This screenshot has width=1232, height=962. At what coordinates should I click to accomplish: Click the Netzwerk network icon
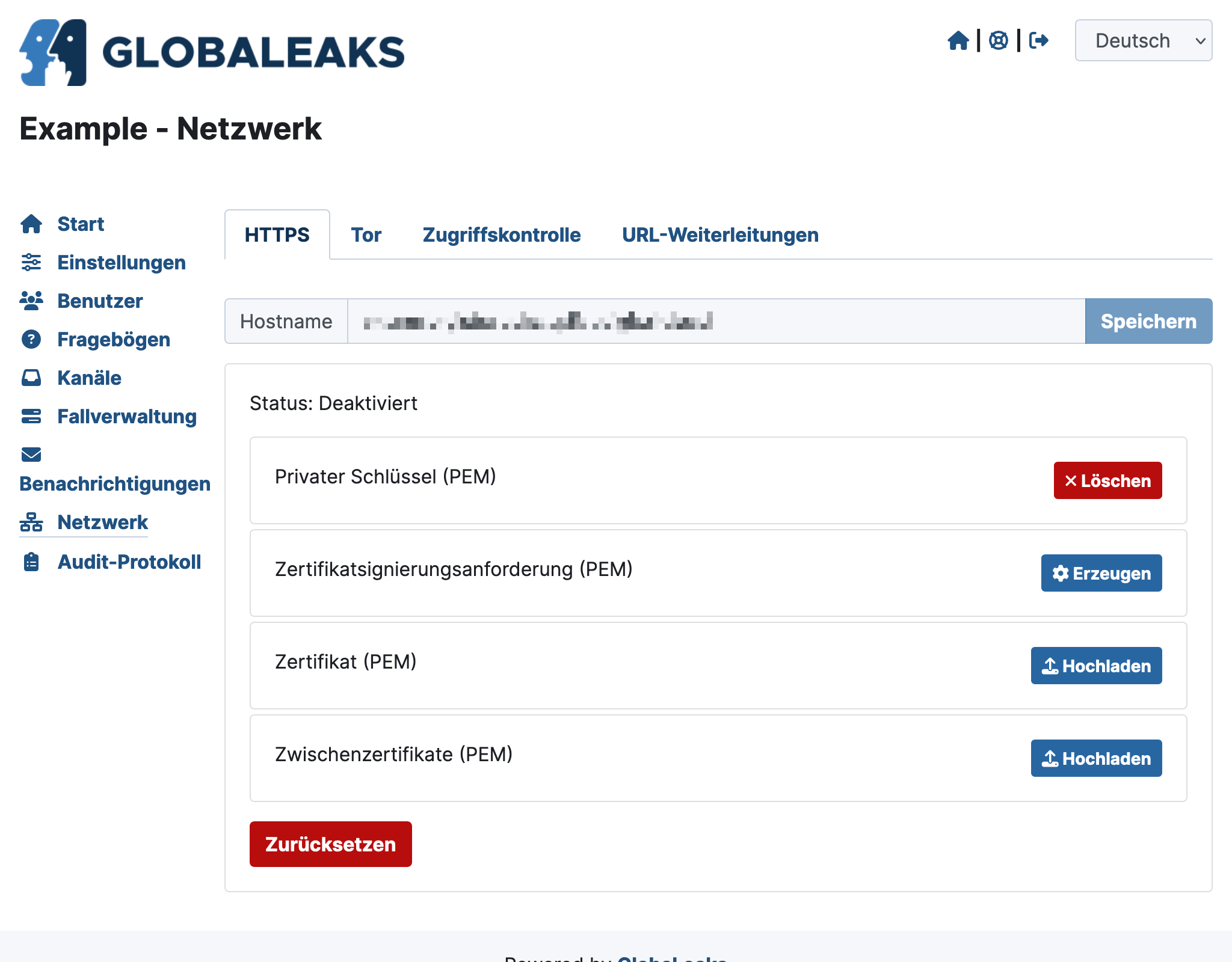coord(31,522)
